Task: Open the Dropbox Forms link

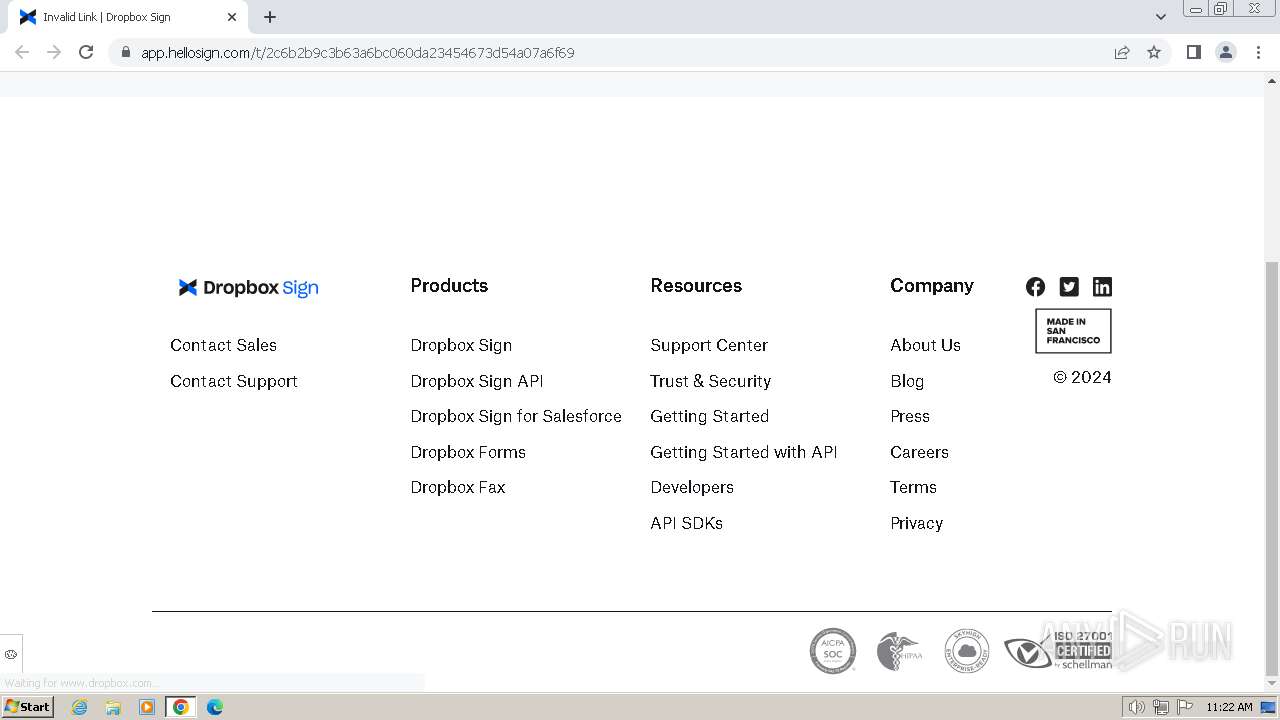Action: [468, 452]
